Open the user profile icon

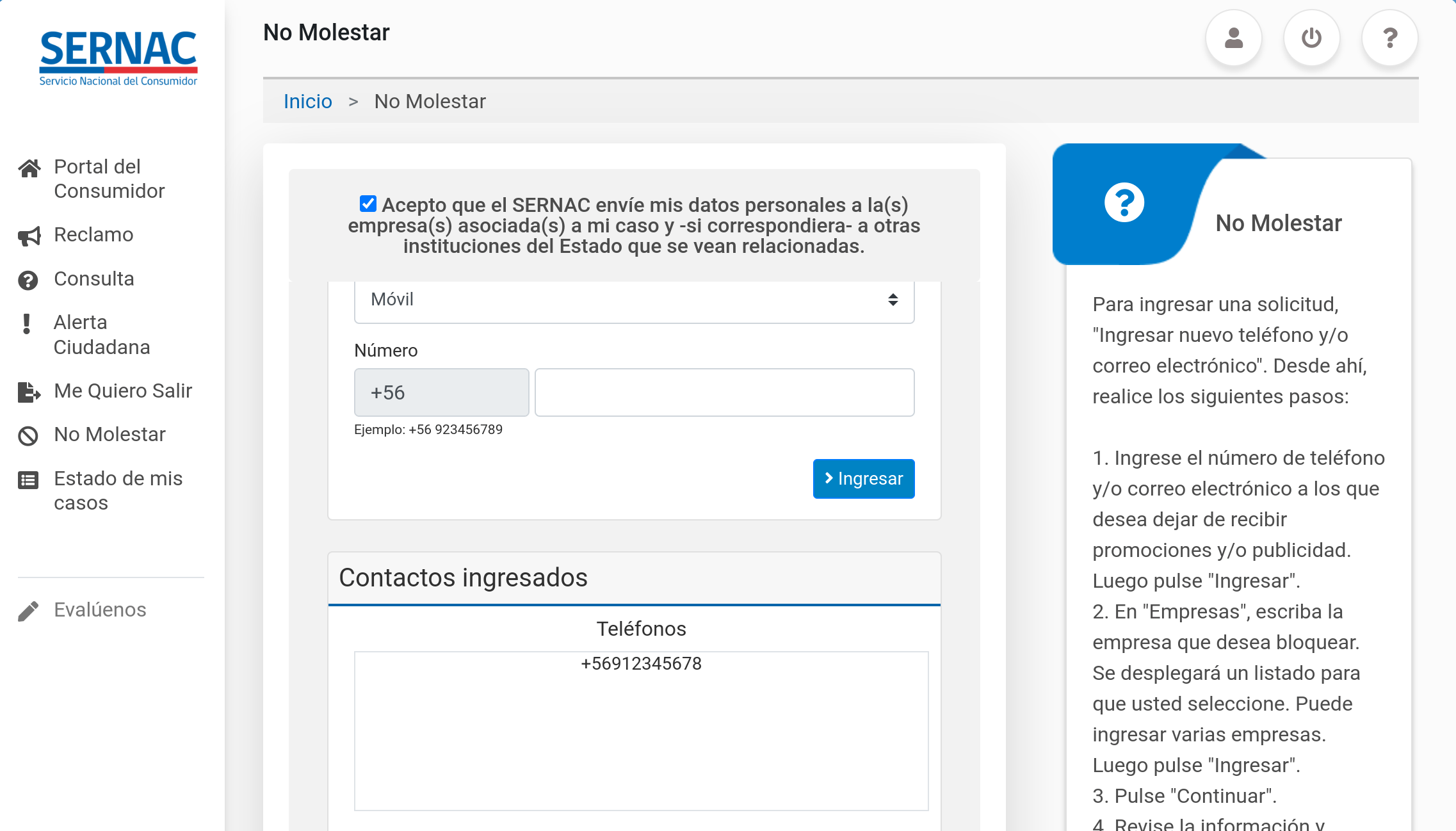click(1234, 38)
